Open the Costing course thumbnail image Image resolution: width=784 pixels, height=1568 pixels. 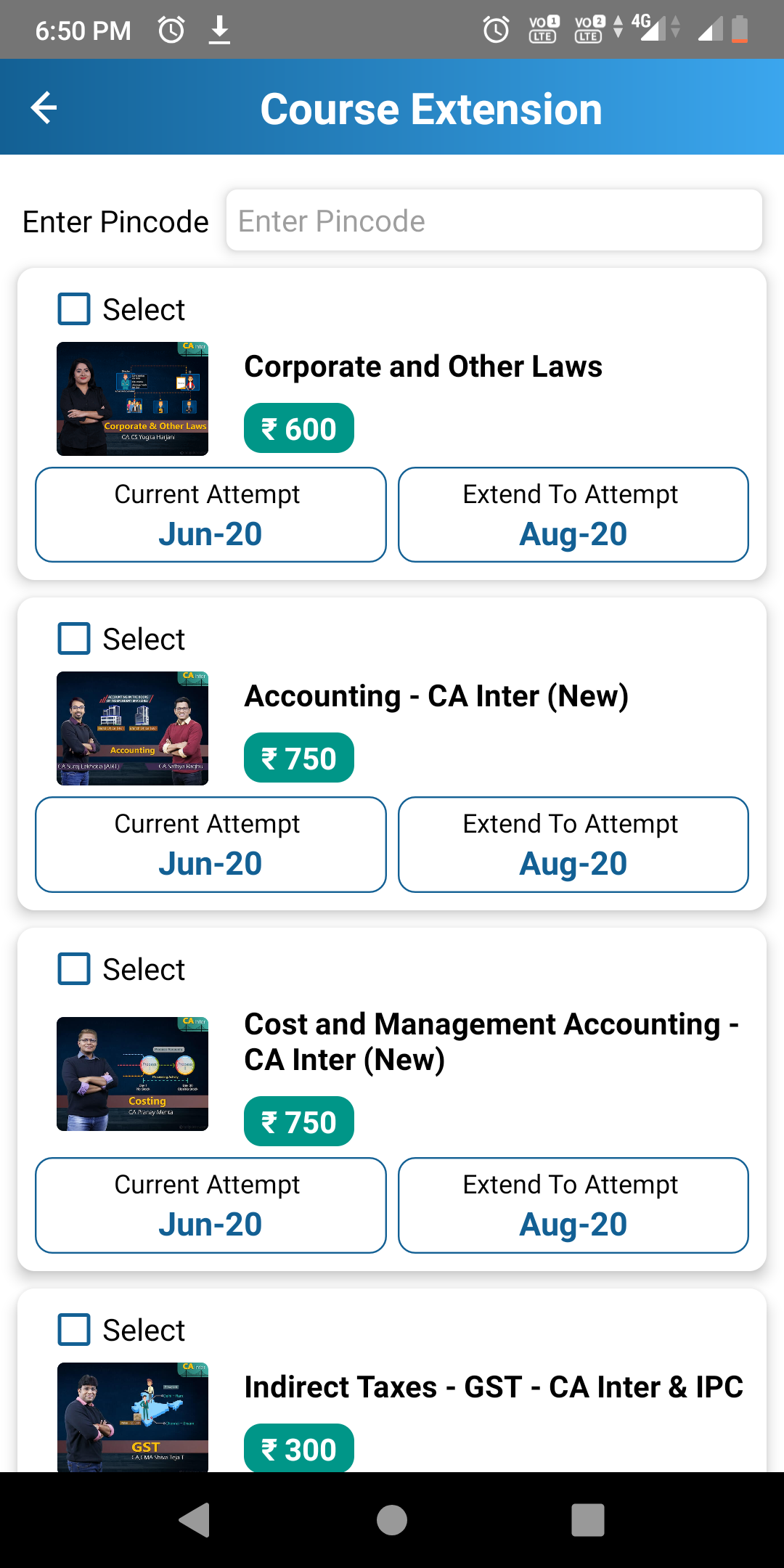coord(133,1074)
